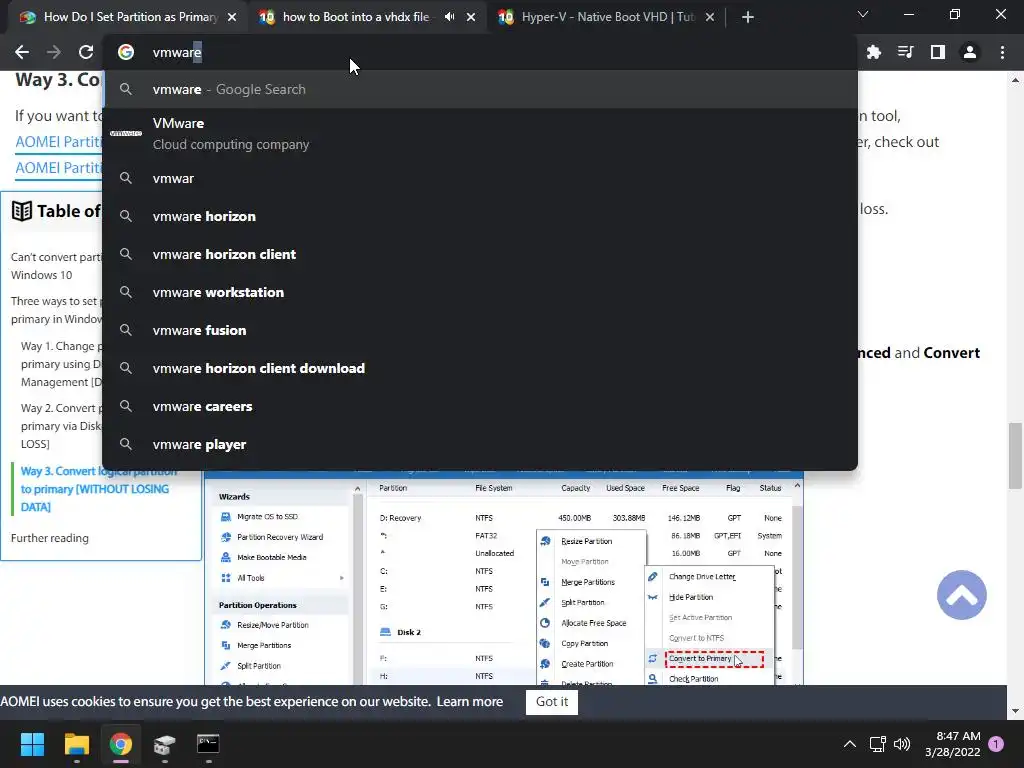1024x768 pixels.
Task: Open 'Way 1. Change' contents link
Action: coord(61,364)
